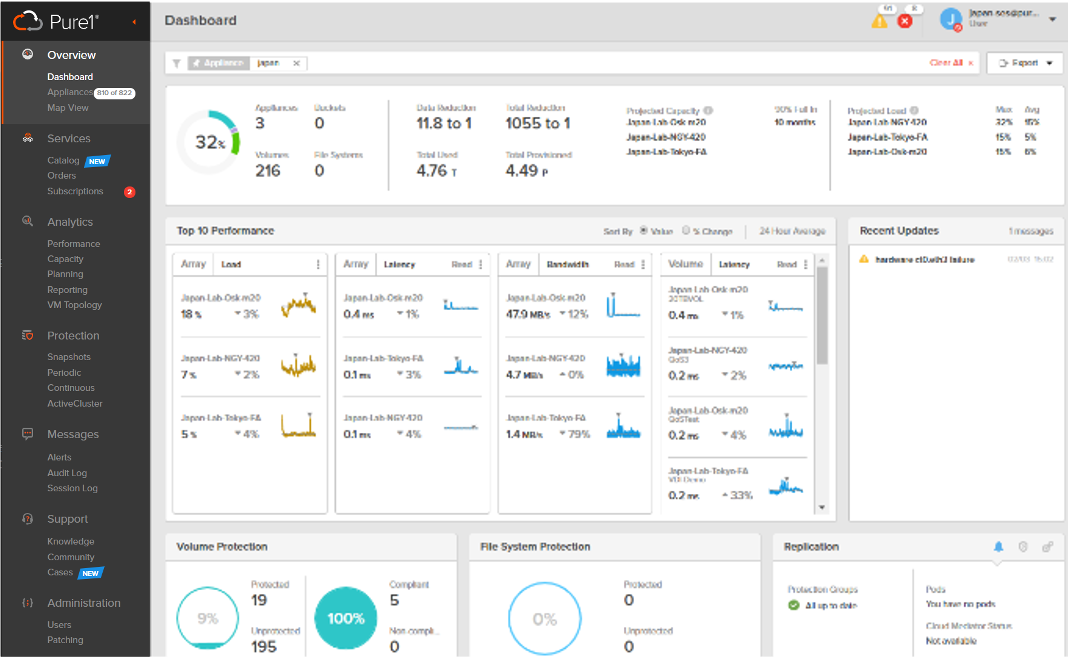Image resolution: width=1068 pixels, height=658 pixels.
Task: Open the Array Load metric dropdown
Action: click(231, 264)
